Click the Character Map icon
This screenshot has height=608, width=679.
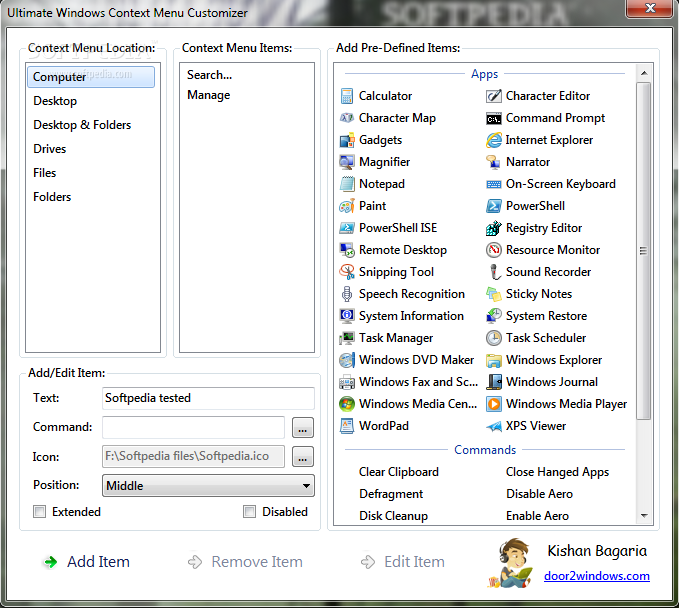(x=346, y=118)
